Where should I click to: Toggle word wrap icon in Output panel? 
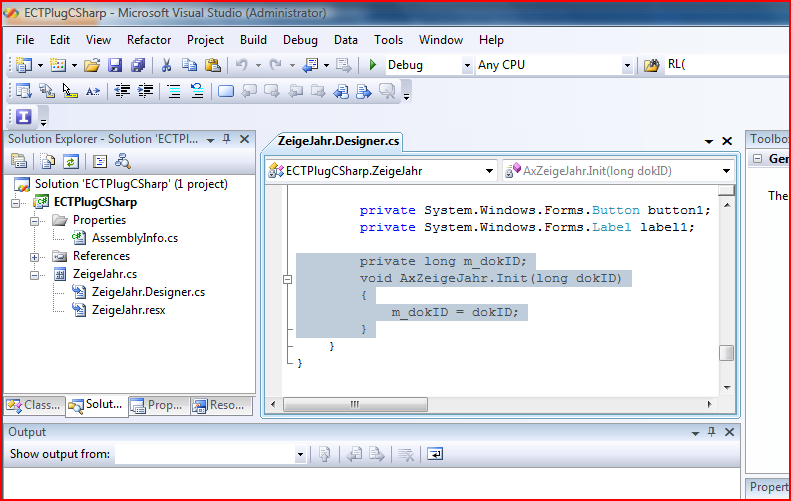coord(434,454)
